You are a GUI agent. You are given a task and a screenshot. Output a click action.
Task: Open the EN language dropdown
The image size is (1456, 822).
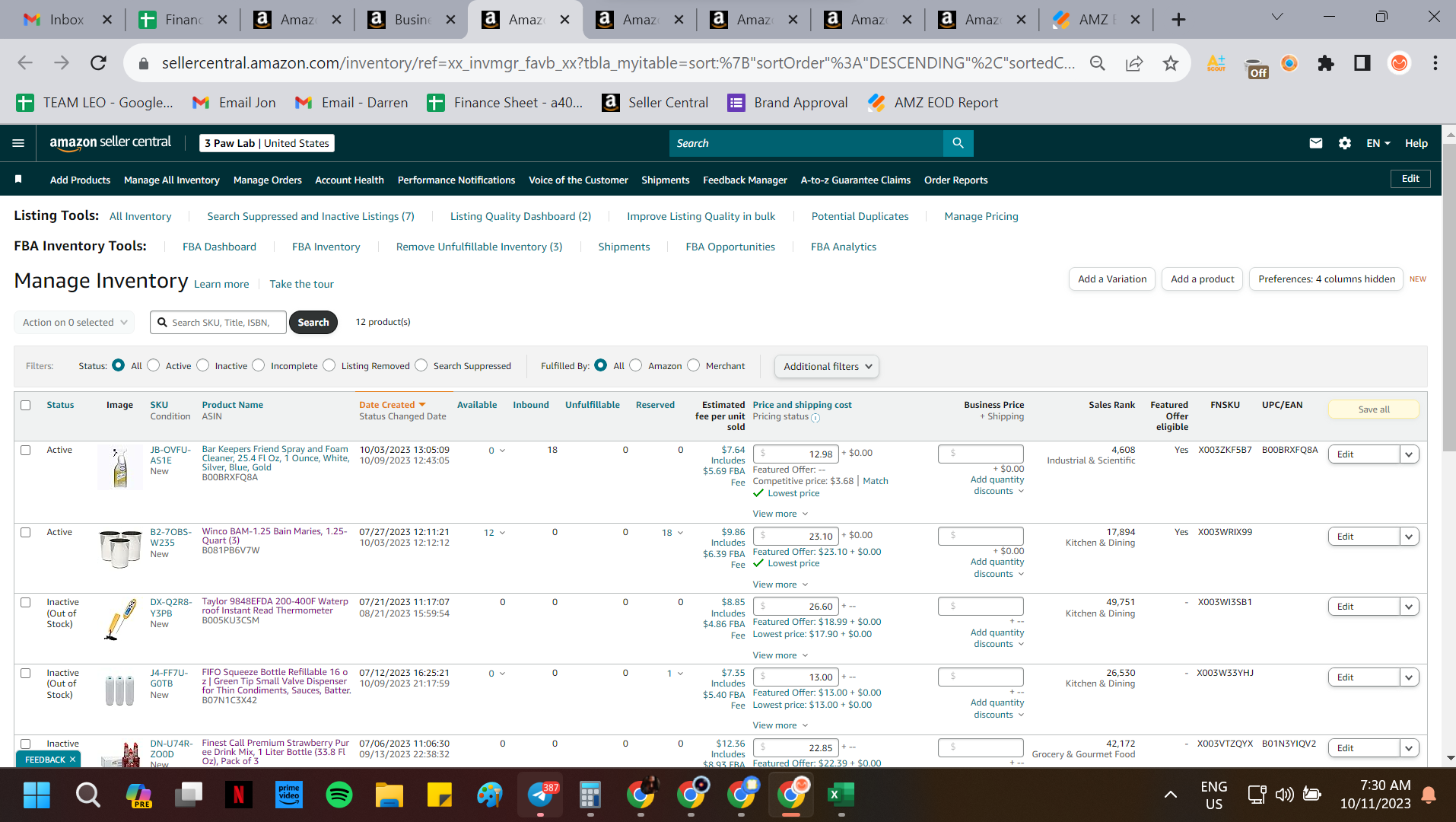tap(1378, 143)
